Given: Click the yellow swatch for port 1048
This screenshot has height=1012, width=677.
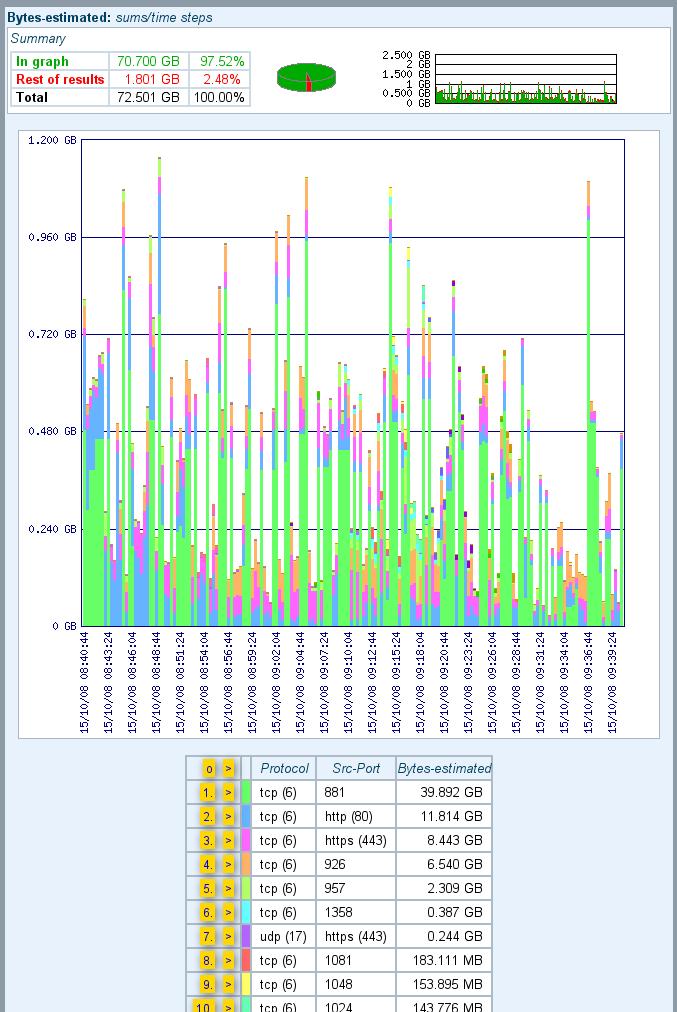Looking at the screenshot, I should (245, 984).
